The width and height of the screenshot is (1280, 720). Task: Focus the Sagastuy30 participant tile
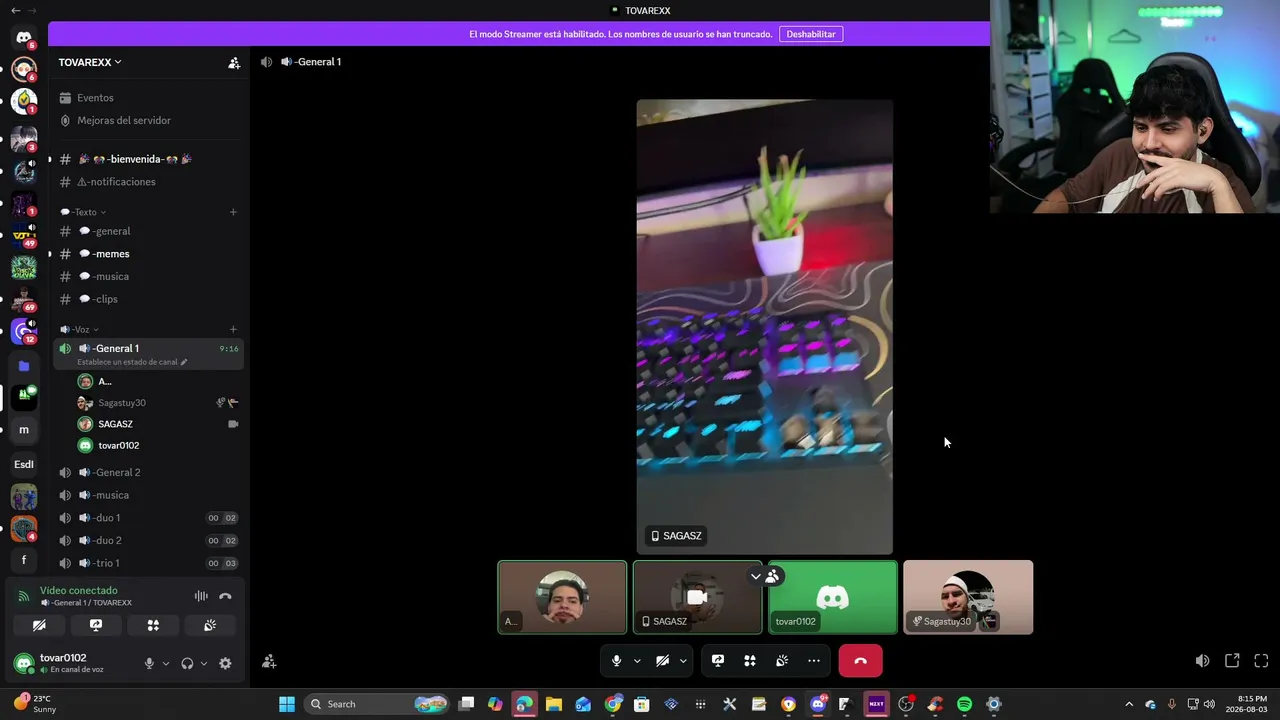(x=968, y=597)
